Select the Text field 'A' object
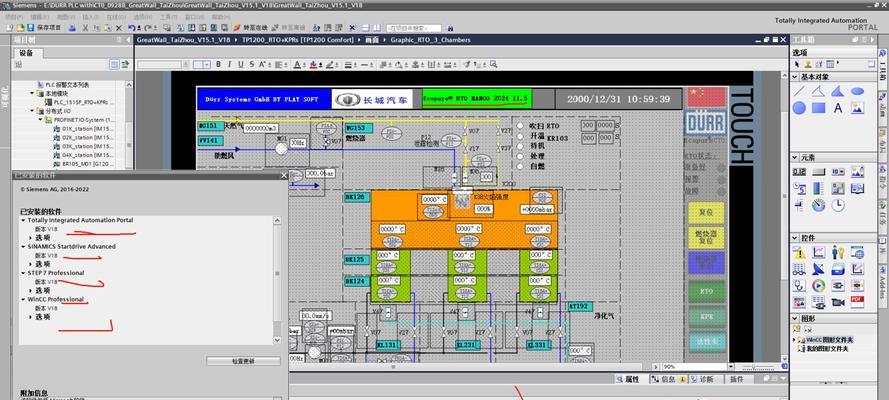889x400 pixels. pos(838,108)
